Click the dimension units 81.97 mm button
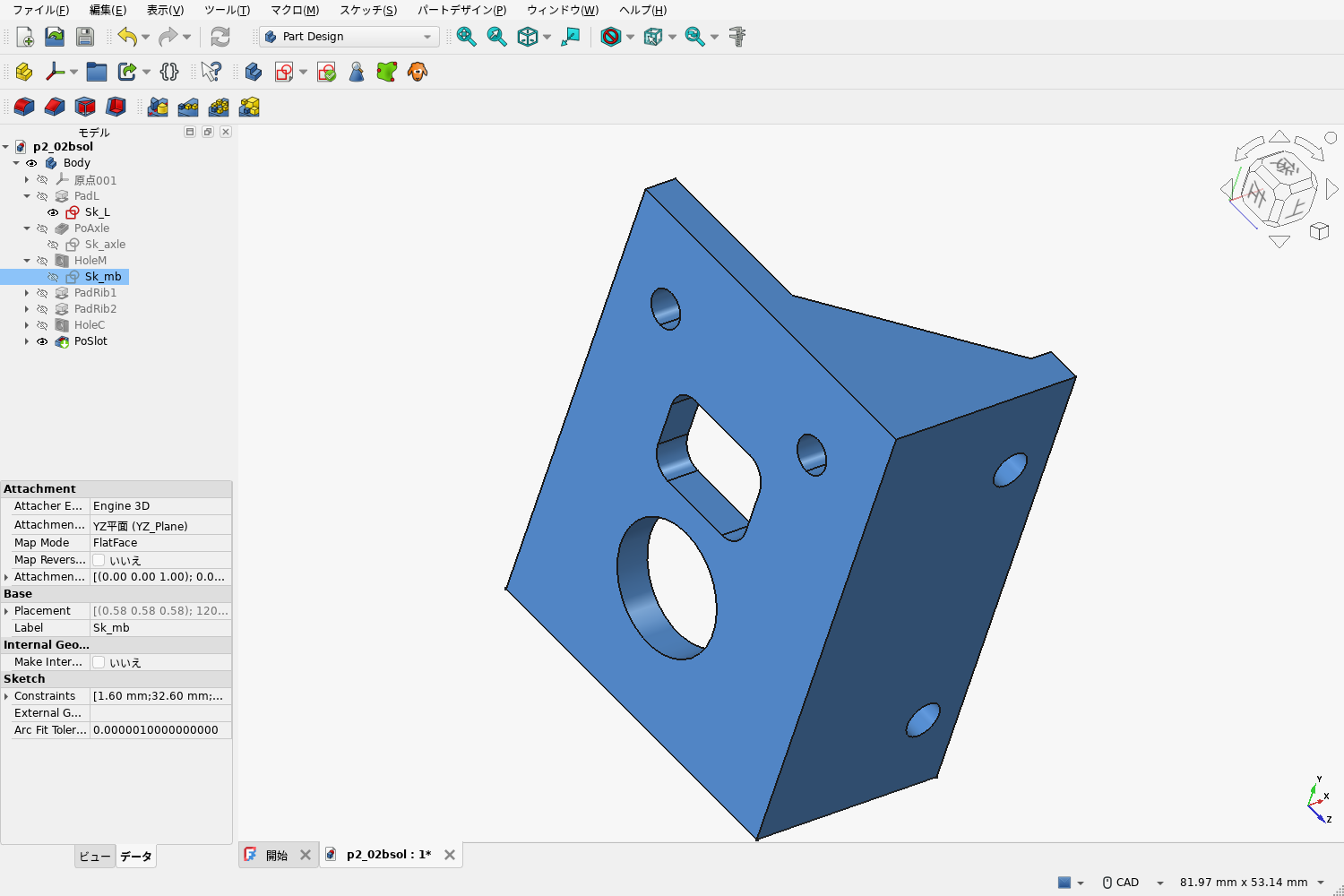This screenshot has height=896, width=1344. pos(1252,883)
